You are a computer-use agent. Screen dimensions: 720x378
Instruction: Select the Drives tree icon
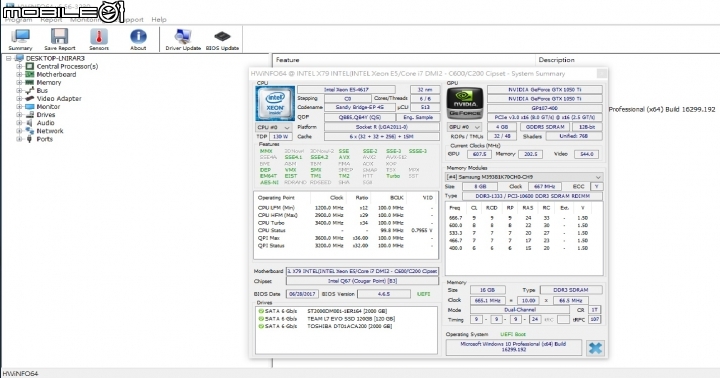30,115
